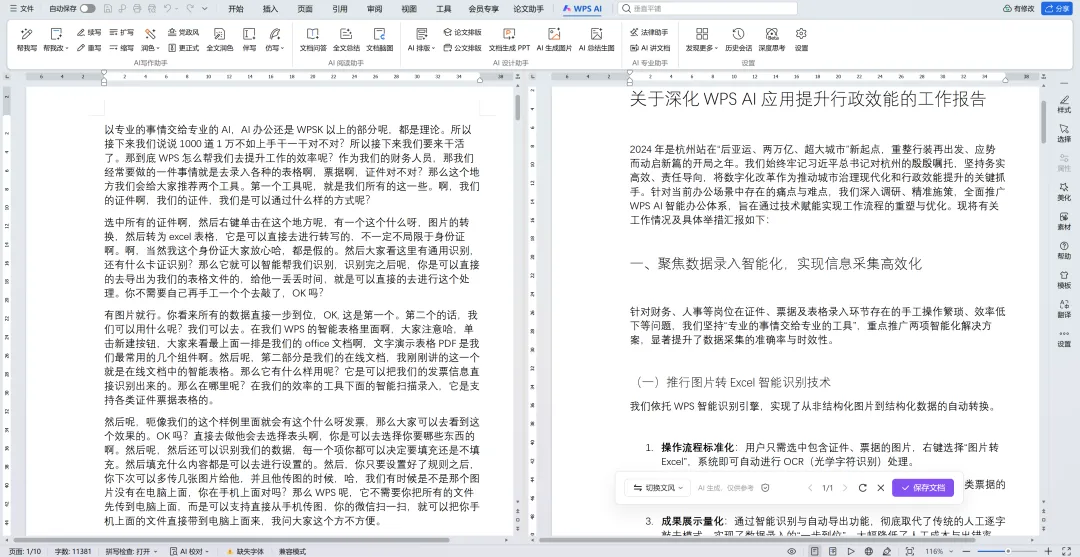1080x557 pixels.
Task: Click the 帮我写 AI writing icon
Action: coord(27,39)
